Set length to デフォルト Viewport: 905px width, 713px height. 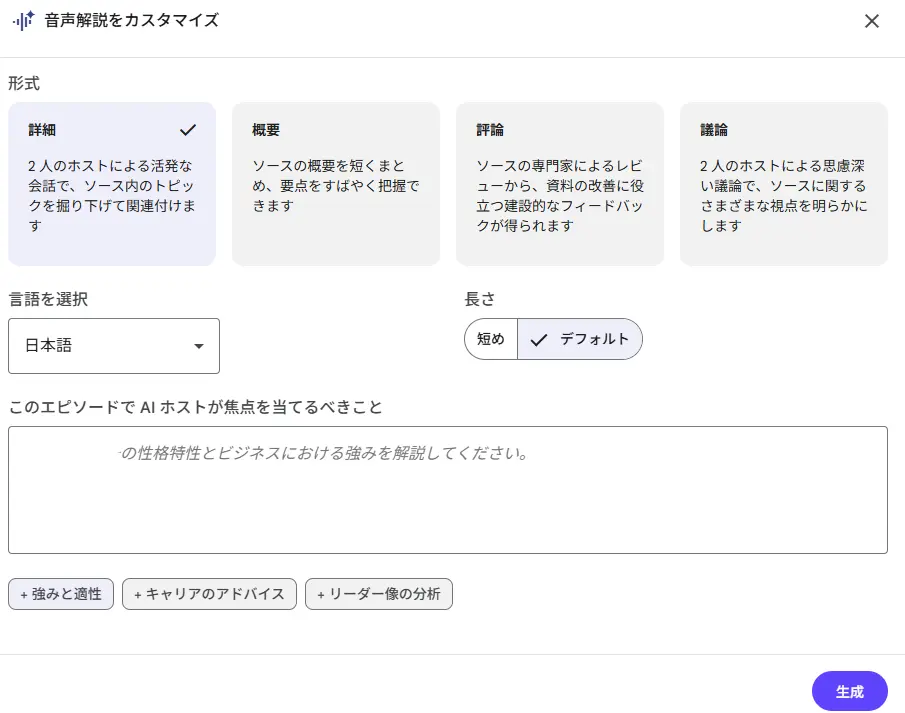(x=580, y=339)
